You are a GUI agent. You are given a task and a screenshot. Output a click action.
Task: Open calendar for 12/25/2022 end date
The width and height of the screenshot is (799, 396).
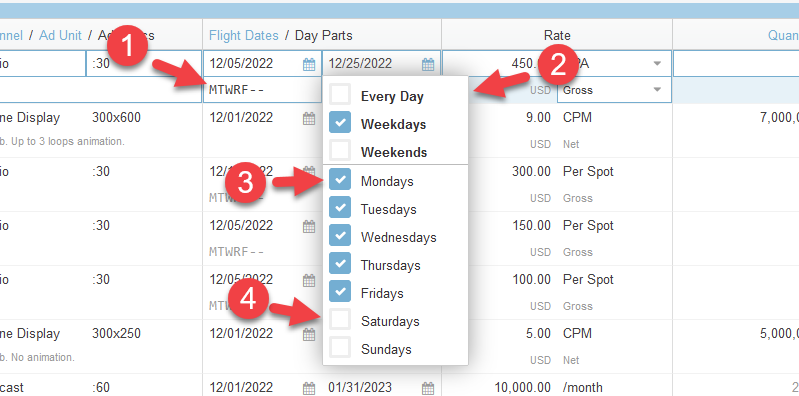[428, 64]
